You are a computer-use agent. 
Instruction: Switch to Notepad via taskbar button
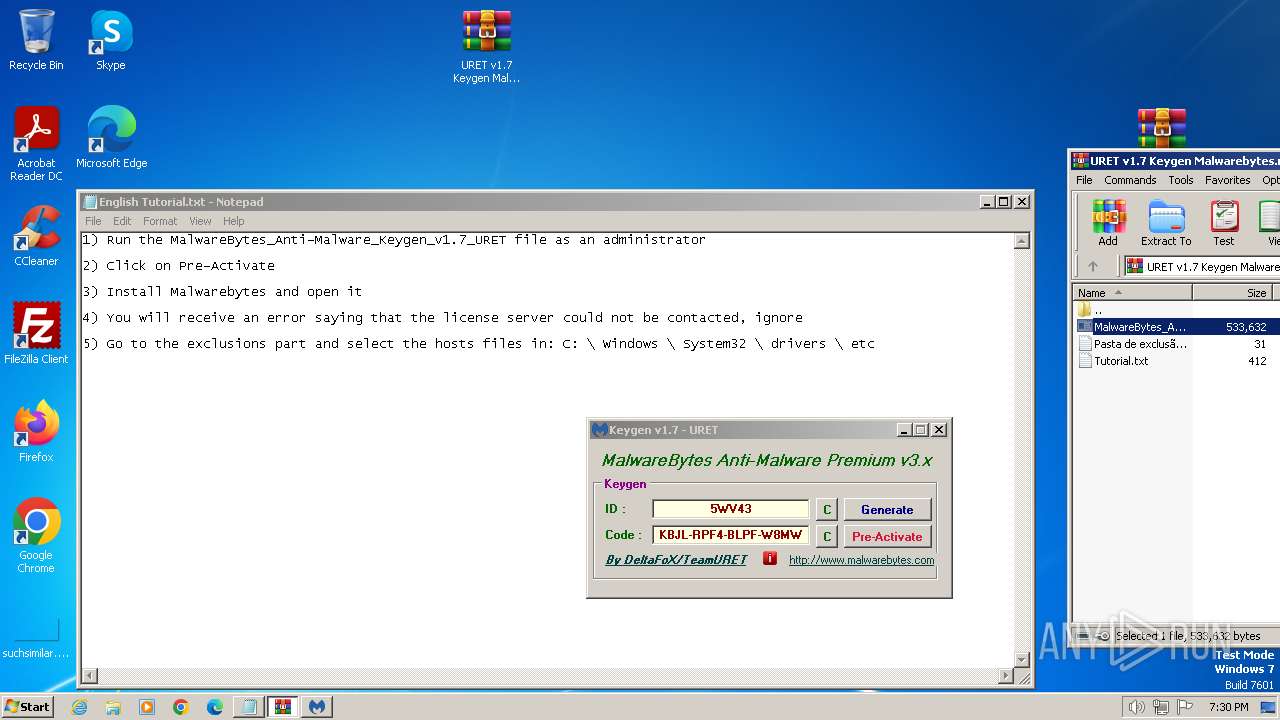[248, 707]
